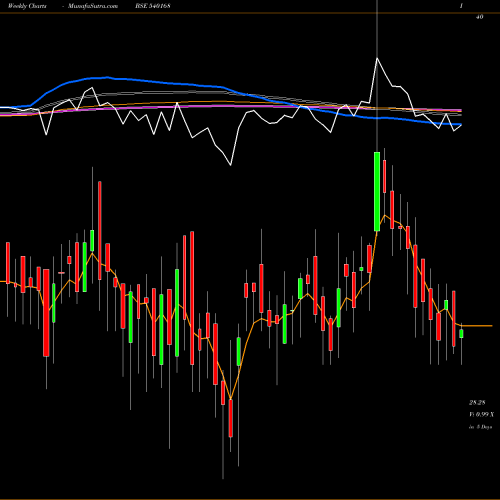The width and height of the screenshot is (500, 500).
Task: Click the white indicator line's highest peak
Action: (377, 58)
